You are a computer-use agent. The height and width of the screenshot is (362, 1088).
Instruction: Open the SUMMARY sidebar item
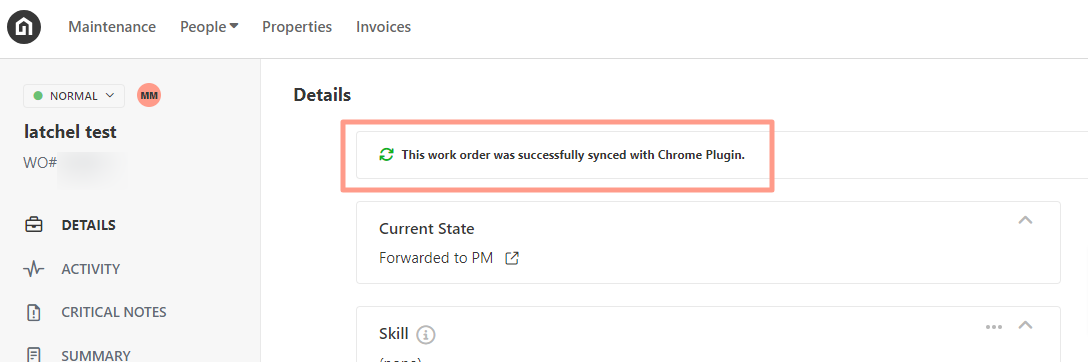(96, 356)
